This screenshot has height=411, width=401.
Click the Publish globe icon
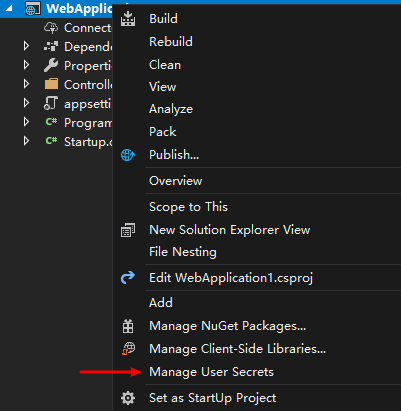pyautogui.click(x=128, y=155)
